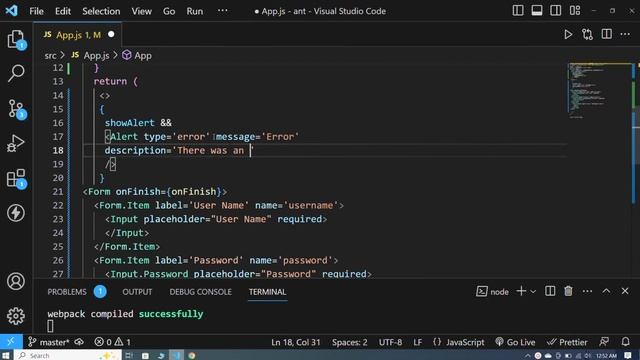Open the Explorer view in activity bar
The width and height of the screenshot is (640, 360).
coord(16,40)
